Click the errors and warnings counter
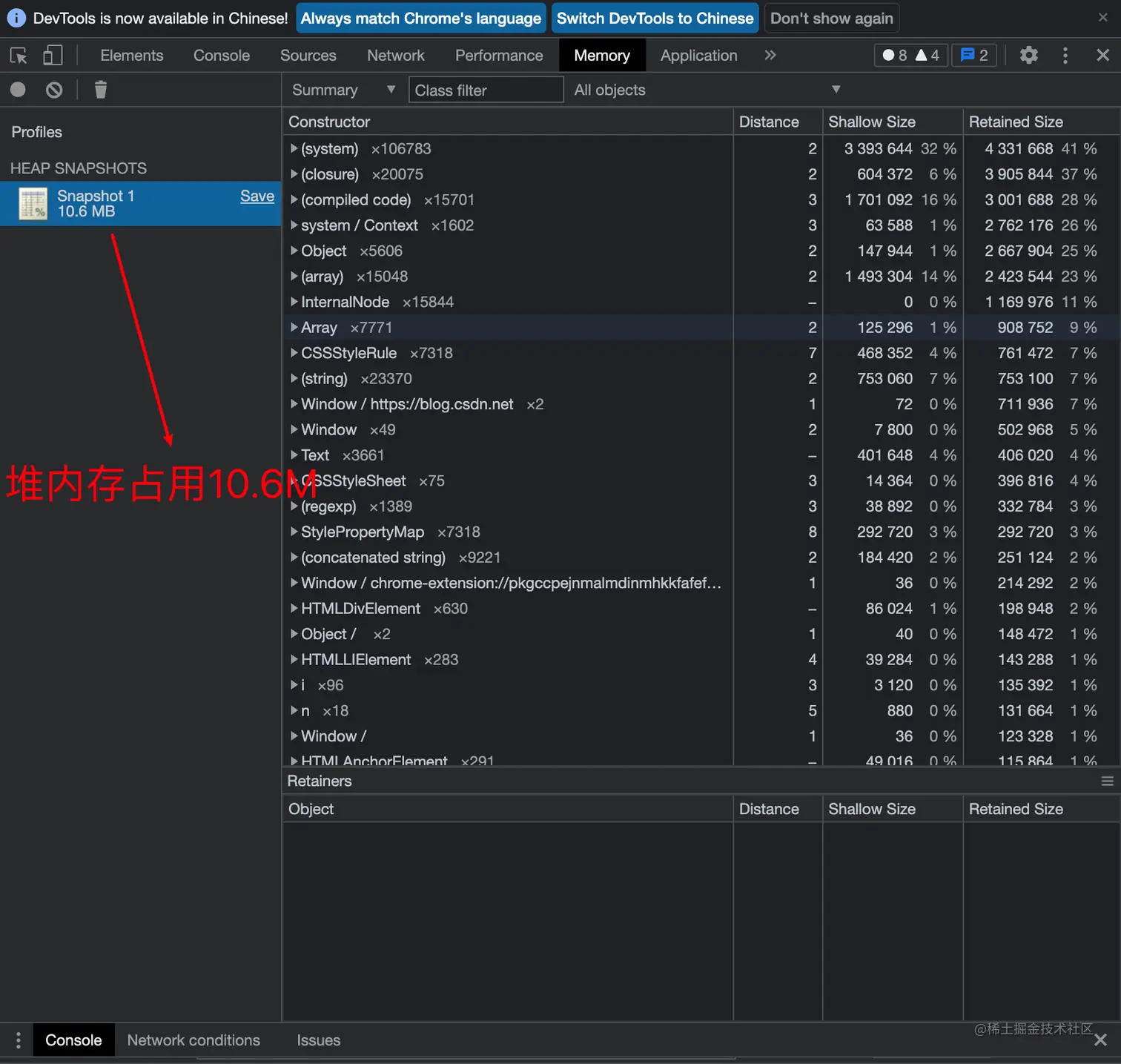 coord(911,55)
